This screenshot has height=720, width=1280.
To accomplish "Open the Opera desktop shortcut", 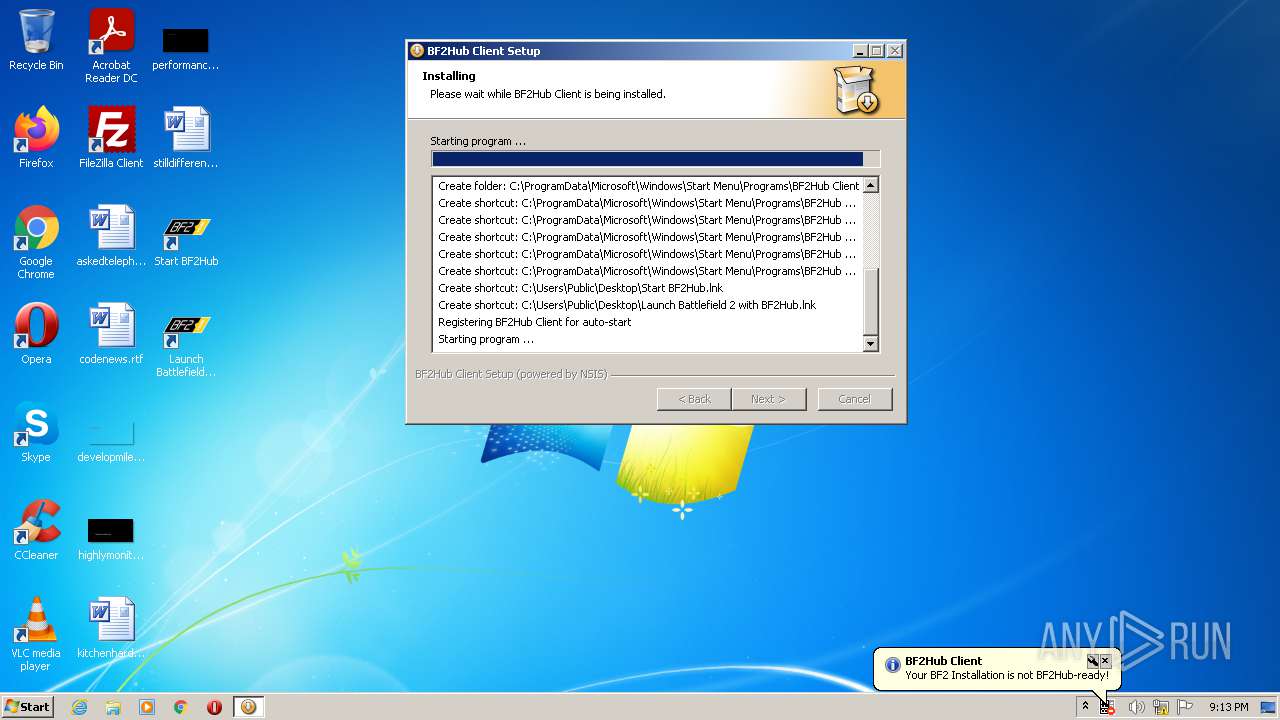I will coord(36,334).
